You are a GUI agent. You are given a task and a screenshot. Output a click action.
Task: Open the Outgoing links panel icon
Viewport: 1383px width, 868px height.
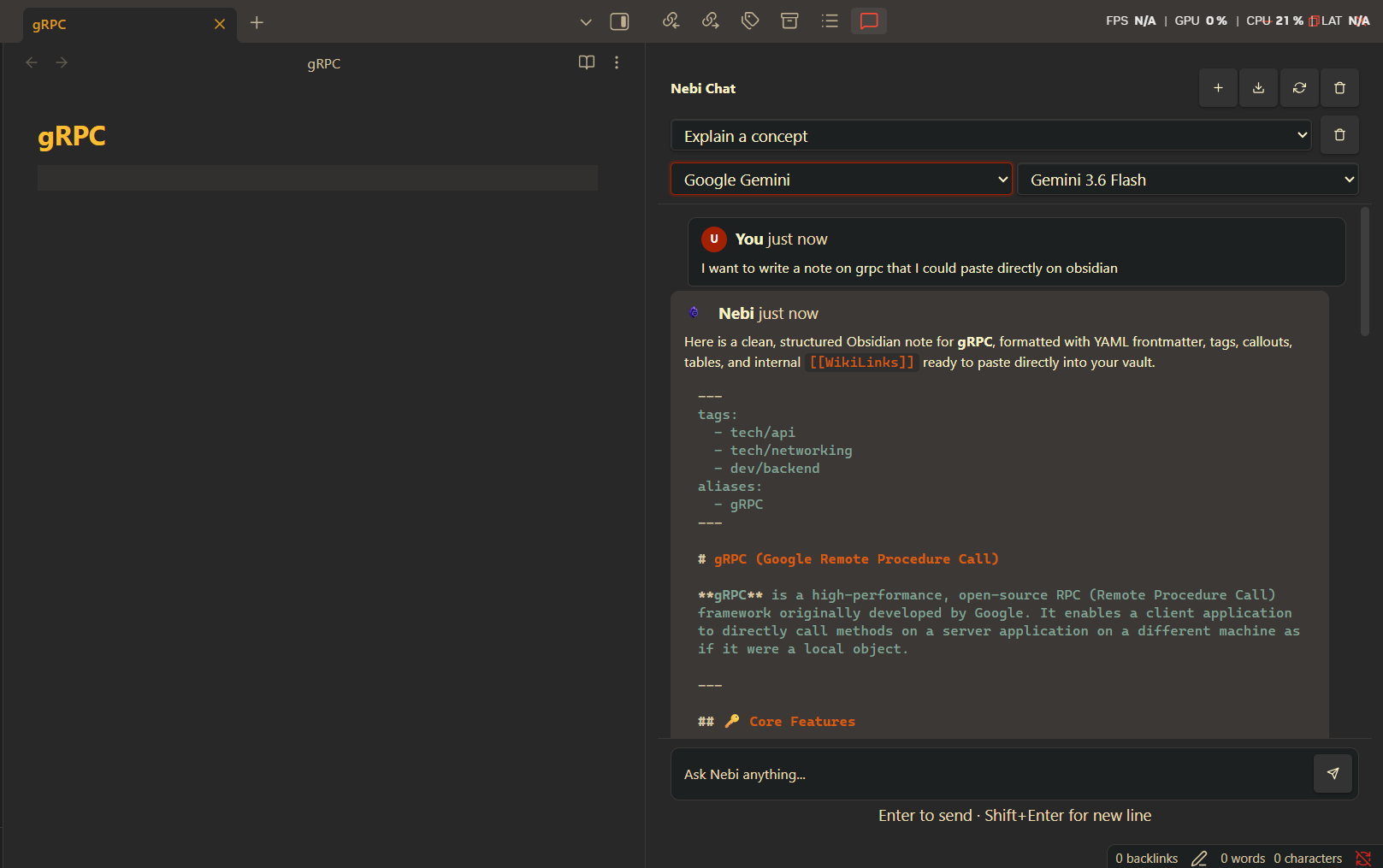711,21
